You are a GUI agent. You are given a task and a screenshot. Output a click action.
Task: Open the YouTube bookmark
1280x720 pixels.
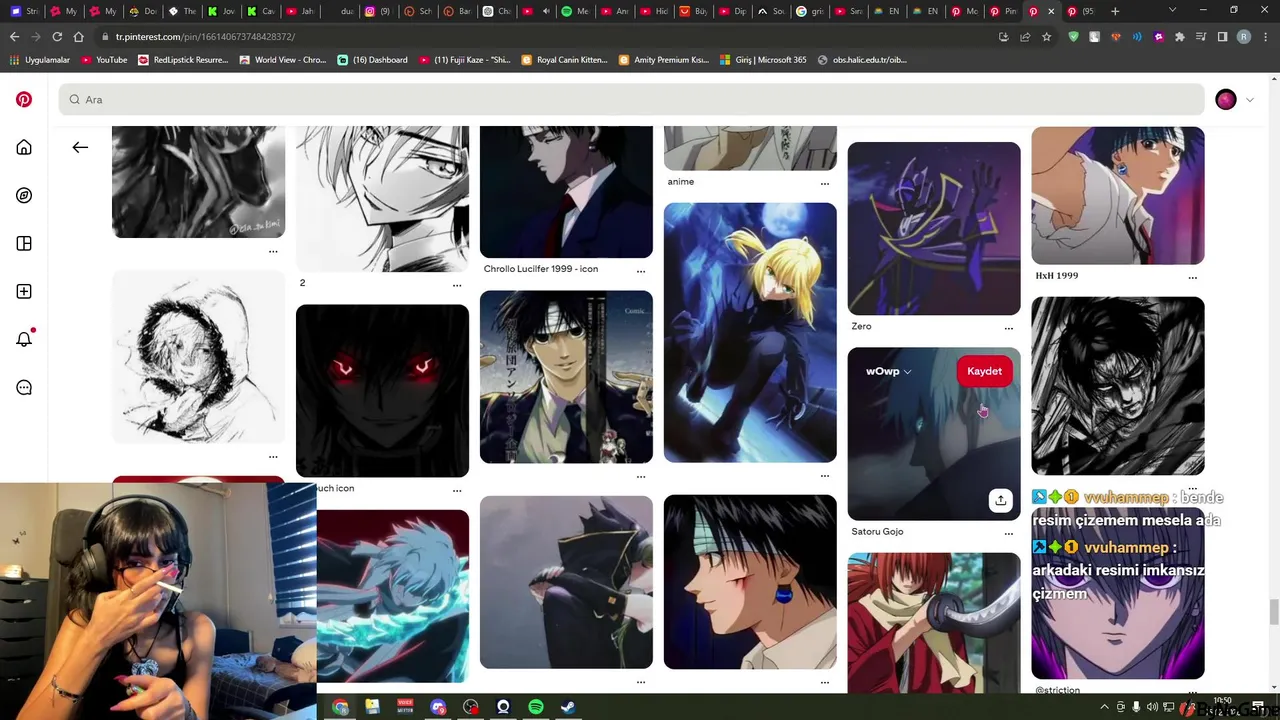click(104, 60)
